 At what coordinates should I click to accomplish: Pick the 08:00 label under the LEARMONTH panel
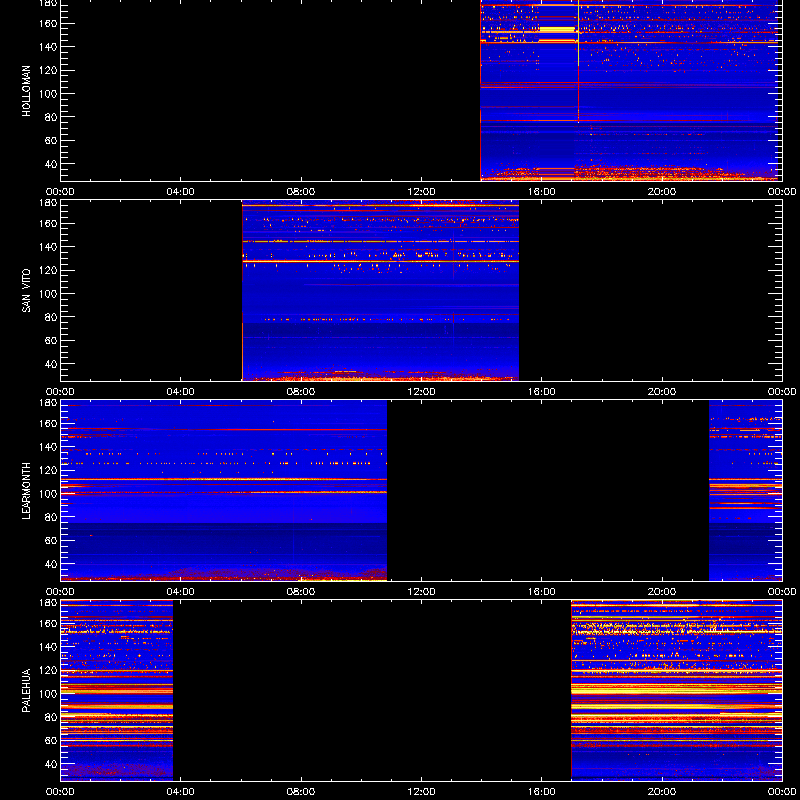pos(301,592)
